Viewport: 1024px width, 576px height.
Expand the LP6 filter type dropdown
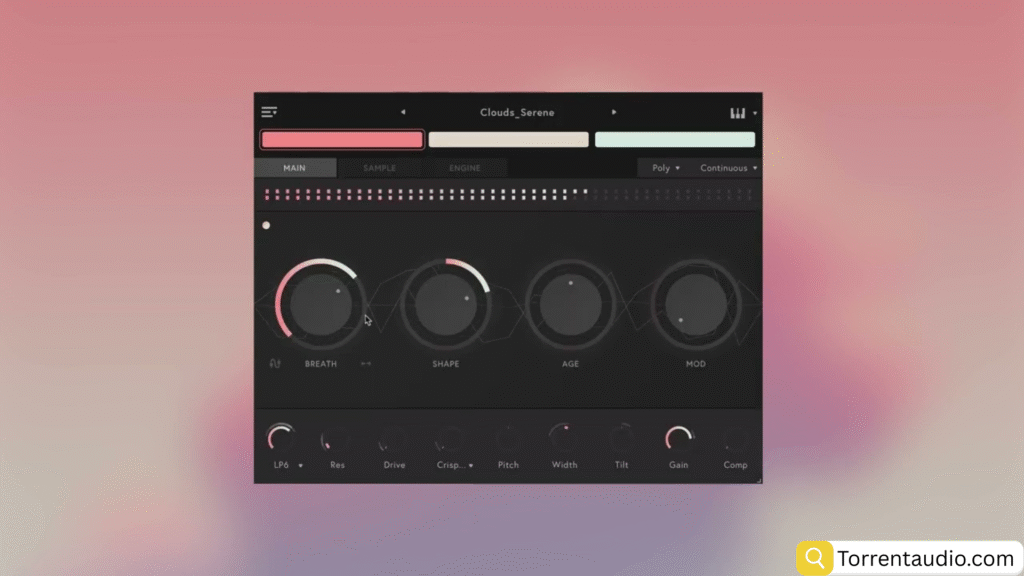click(x=300, y=465)
